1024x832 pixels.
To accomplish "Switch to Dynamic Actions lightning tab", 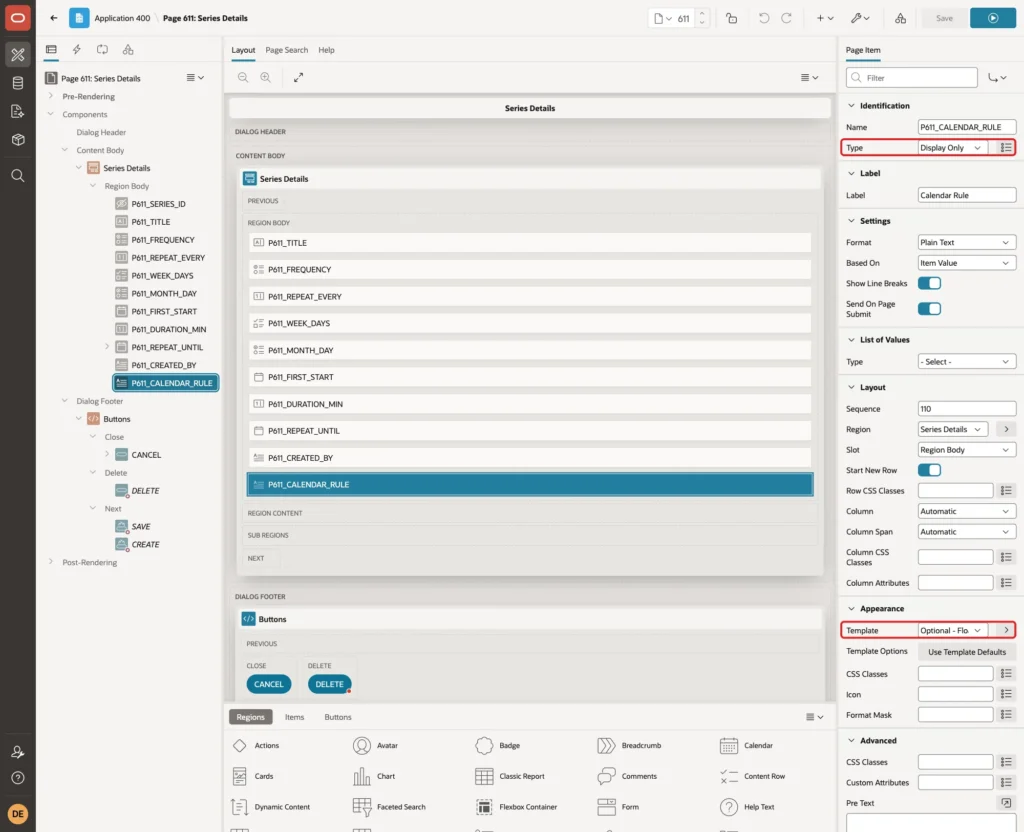I will 76,50.
